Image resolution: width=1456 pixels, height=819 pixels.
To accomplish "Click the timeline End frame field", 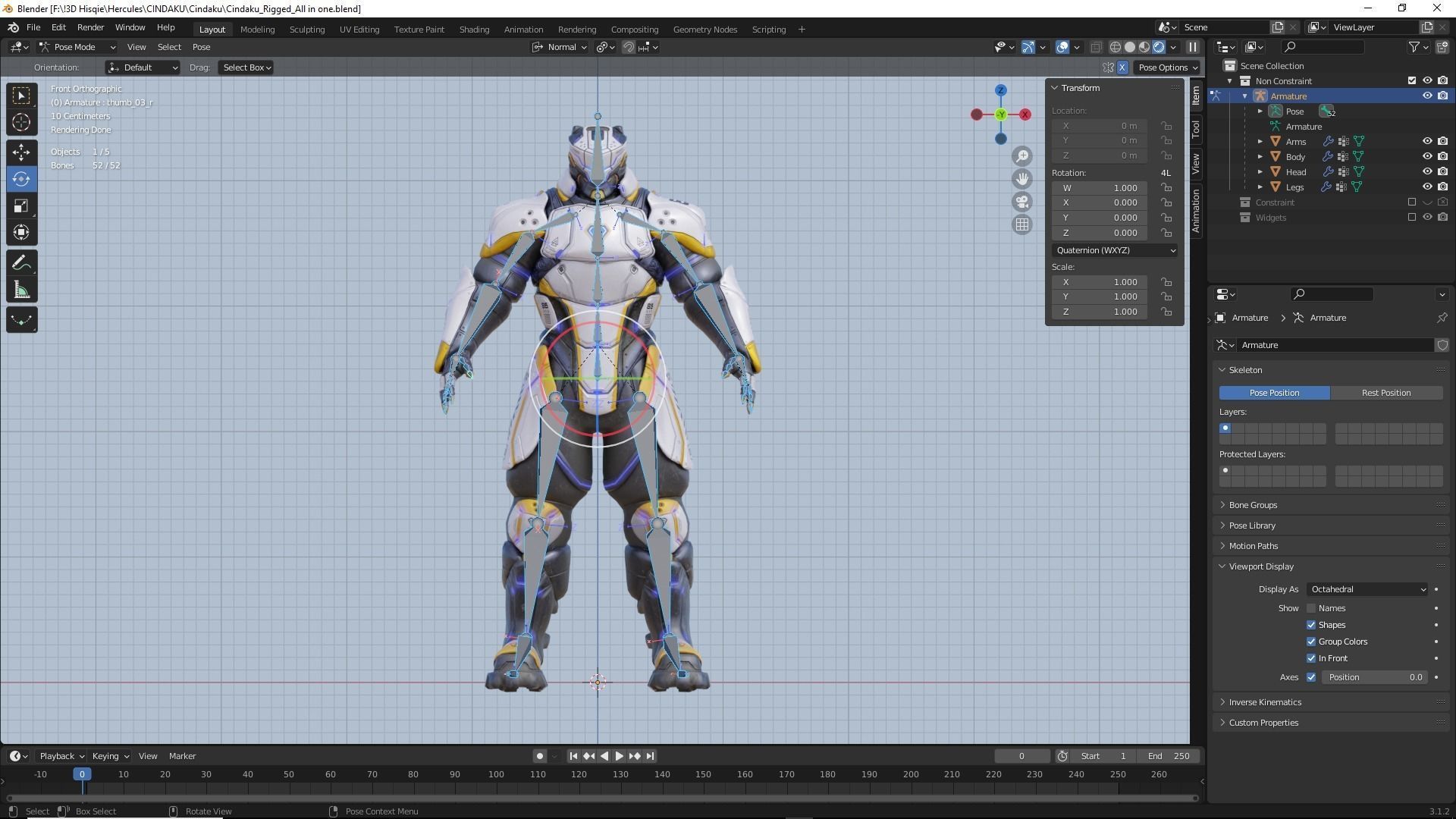I will [1169, 756].
